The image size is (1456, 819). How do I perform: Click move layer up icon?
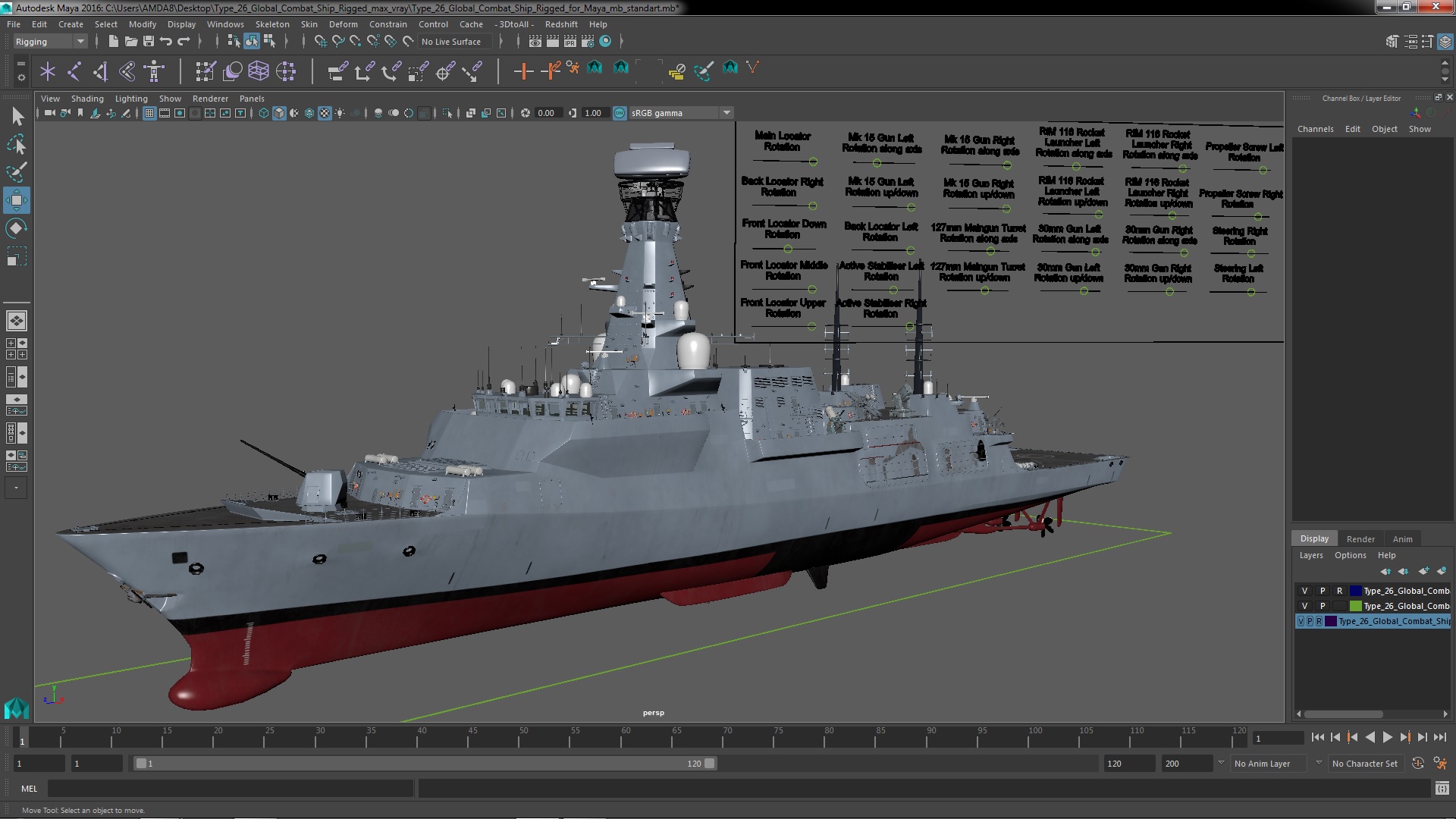(1385, 571)
